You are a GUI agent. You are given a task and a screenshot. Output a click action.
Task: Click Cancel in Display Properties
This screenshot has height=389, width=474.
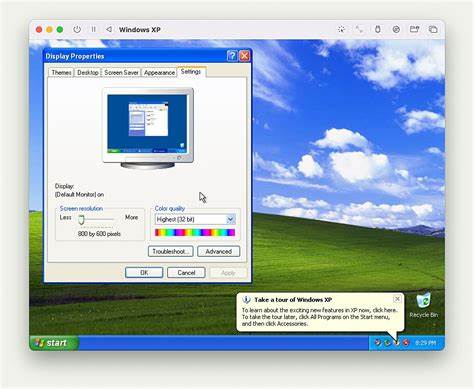[x=186, y=272]
